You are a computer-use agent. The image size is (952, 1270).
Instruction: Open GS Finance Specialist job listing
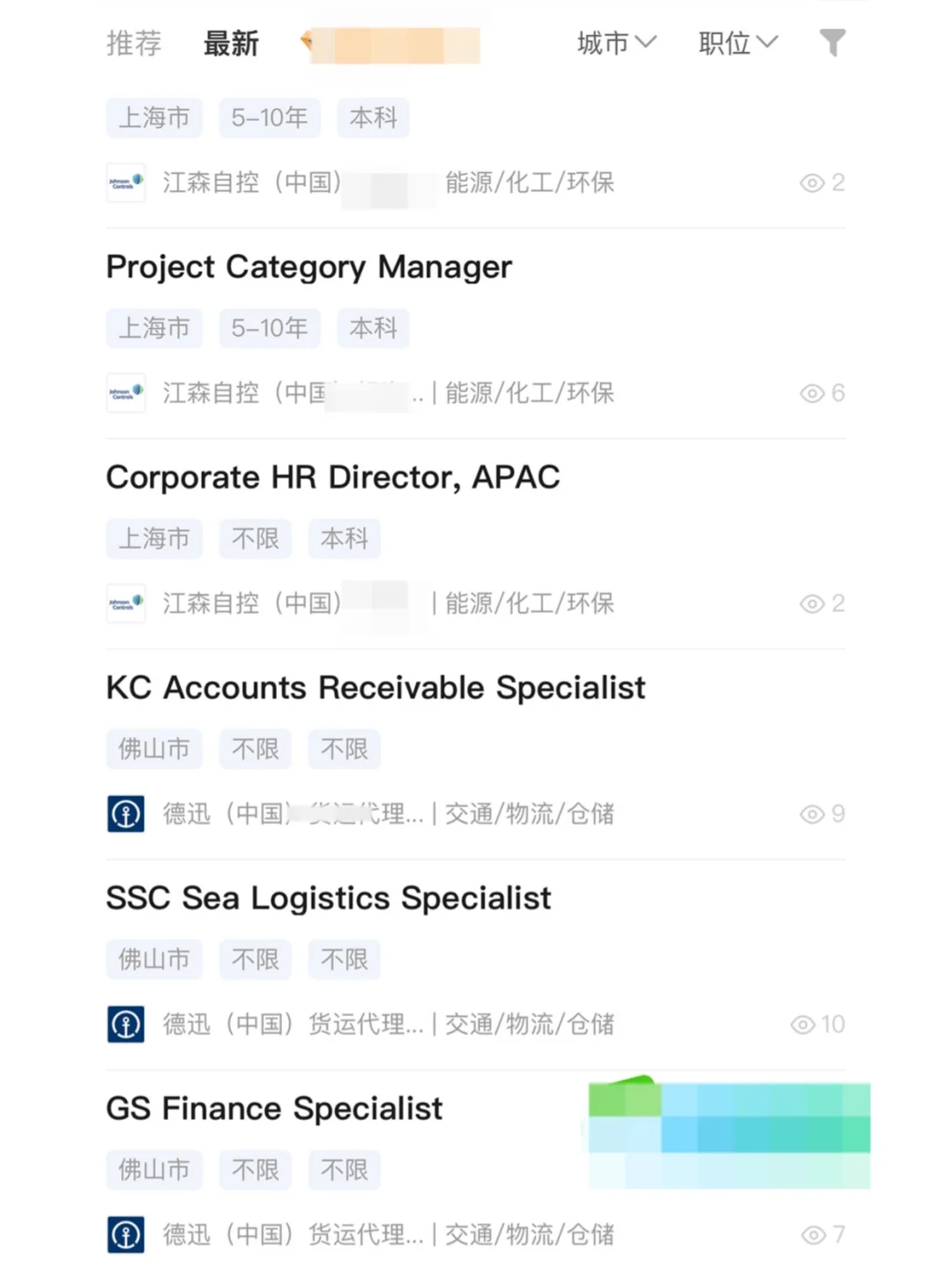click(x=274, y=1109)
